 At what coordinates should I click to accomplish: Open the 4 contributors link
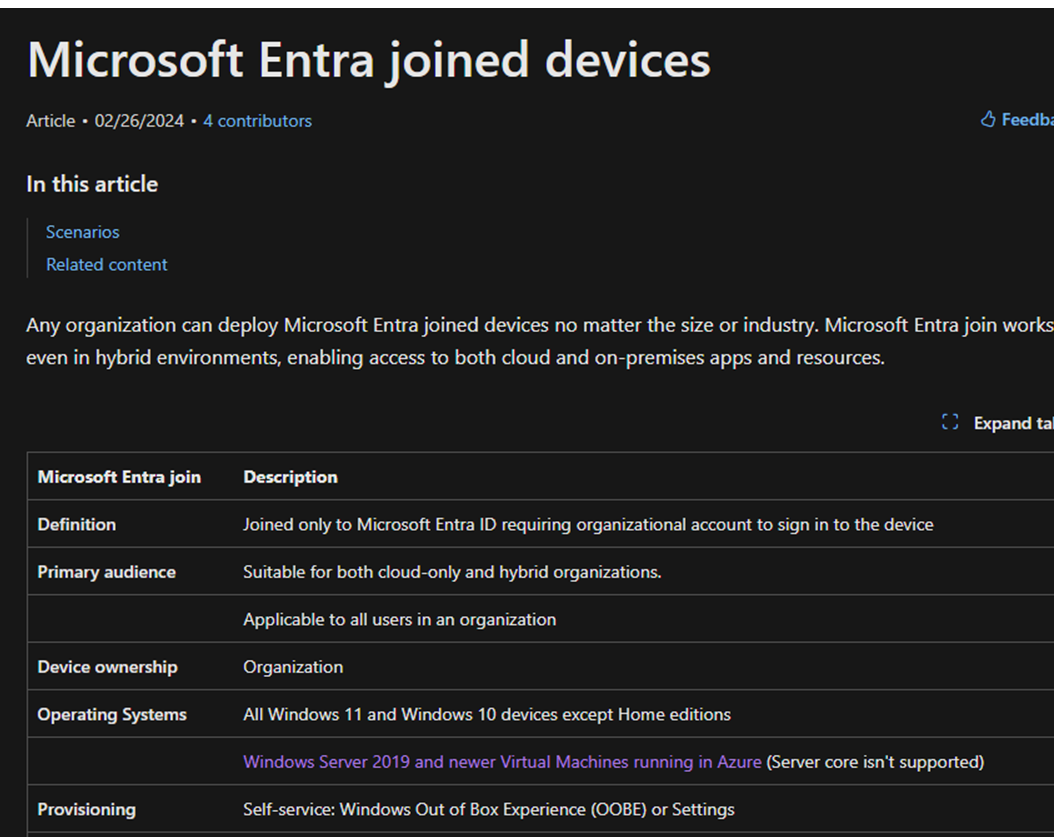(x=257, y=121)
